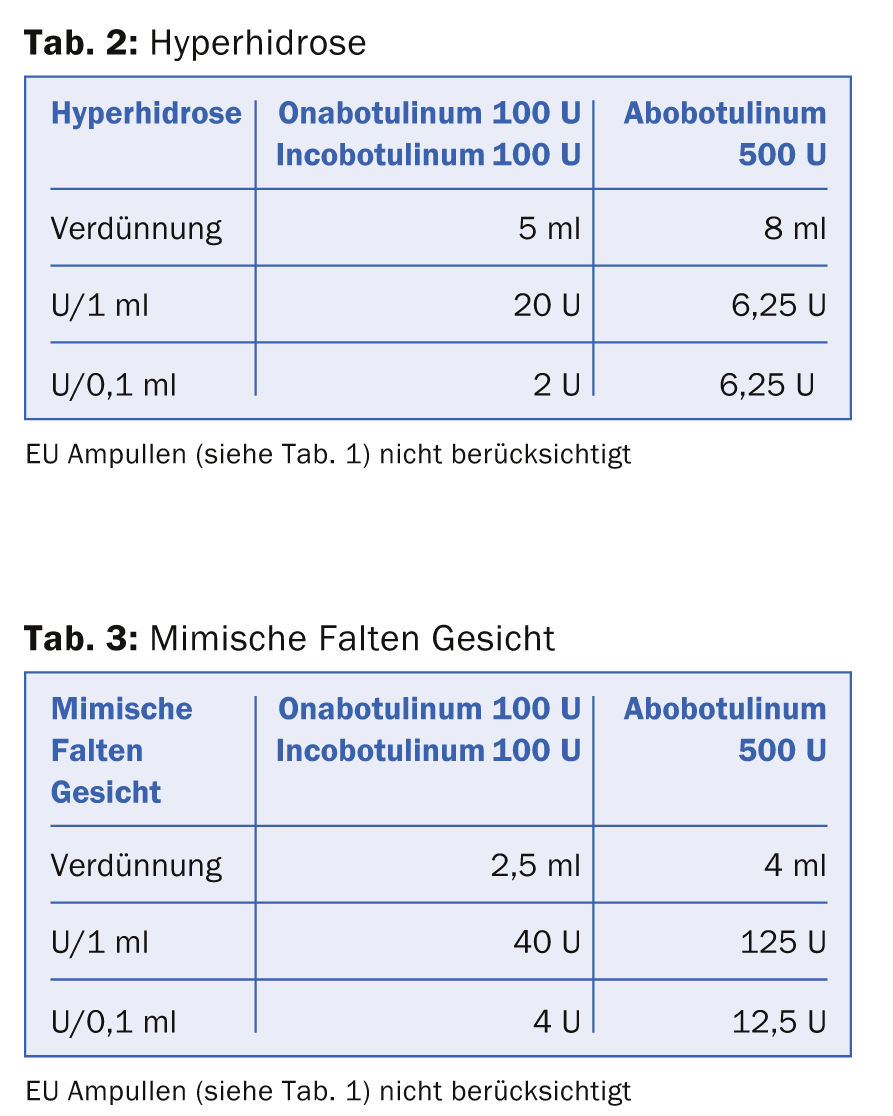Viewport: 893px width, 1116px height.
Task: Select the "12,5 U" value cell
Action: click(778, 1020)
